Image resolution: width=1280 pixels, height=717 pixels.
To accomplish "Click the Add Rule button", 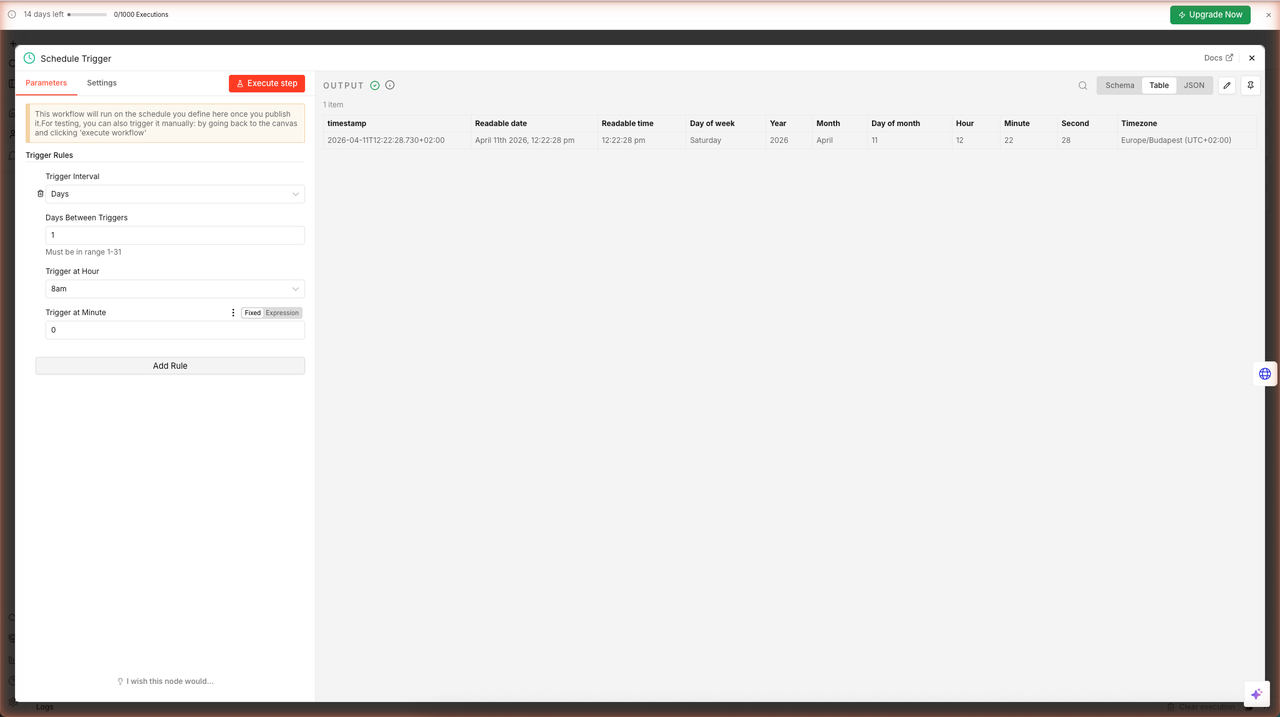I will 170,366.
